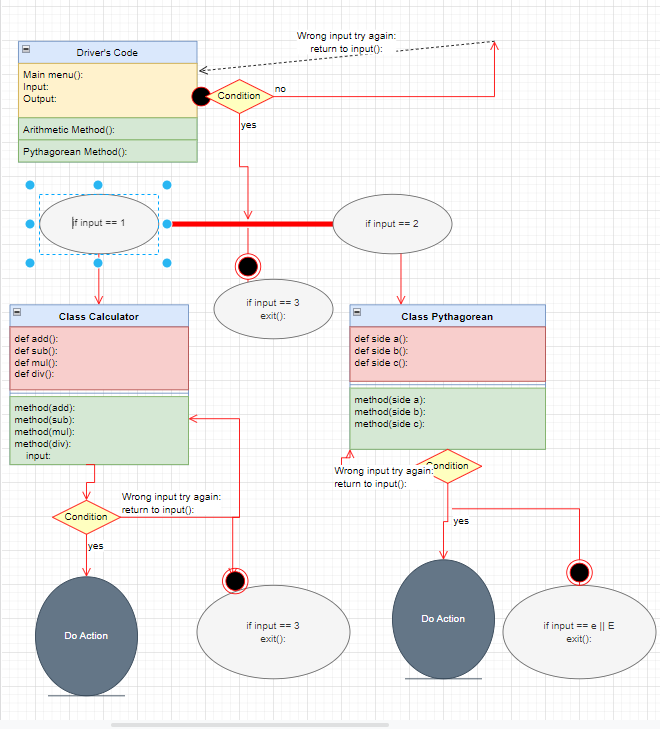Select the 'if input == 1' ellipse
This screenshot has width=660, height=729.
[99, 224]
